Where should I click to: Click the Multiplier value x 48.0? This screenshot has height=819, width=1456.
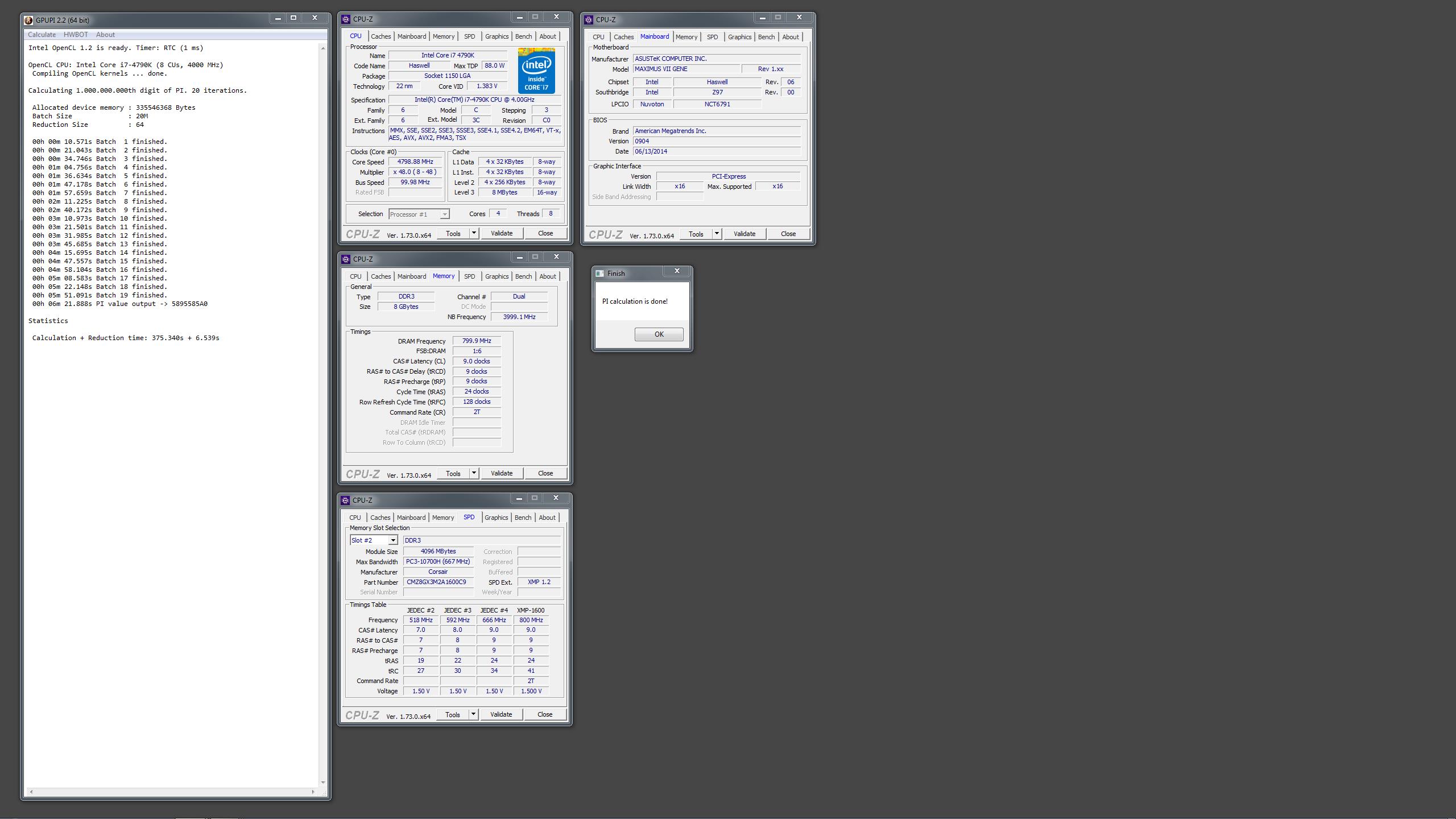click(415, 172)
